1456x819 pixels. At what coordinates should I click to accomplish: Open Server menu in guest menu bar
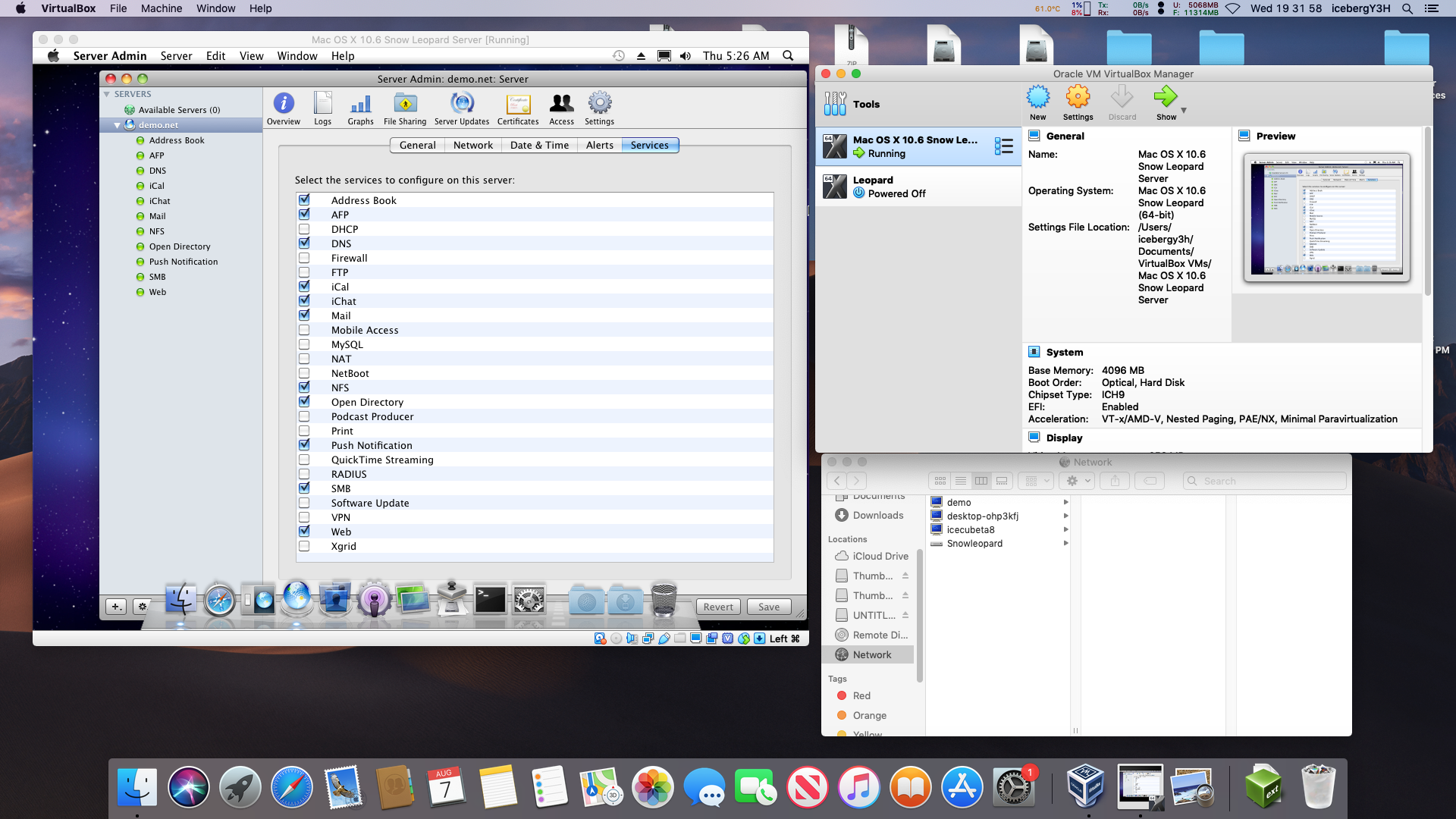pyautogui.click(x=176, y=55)
